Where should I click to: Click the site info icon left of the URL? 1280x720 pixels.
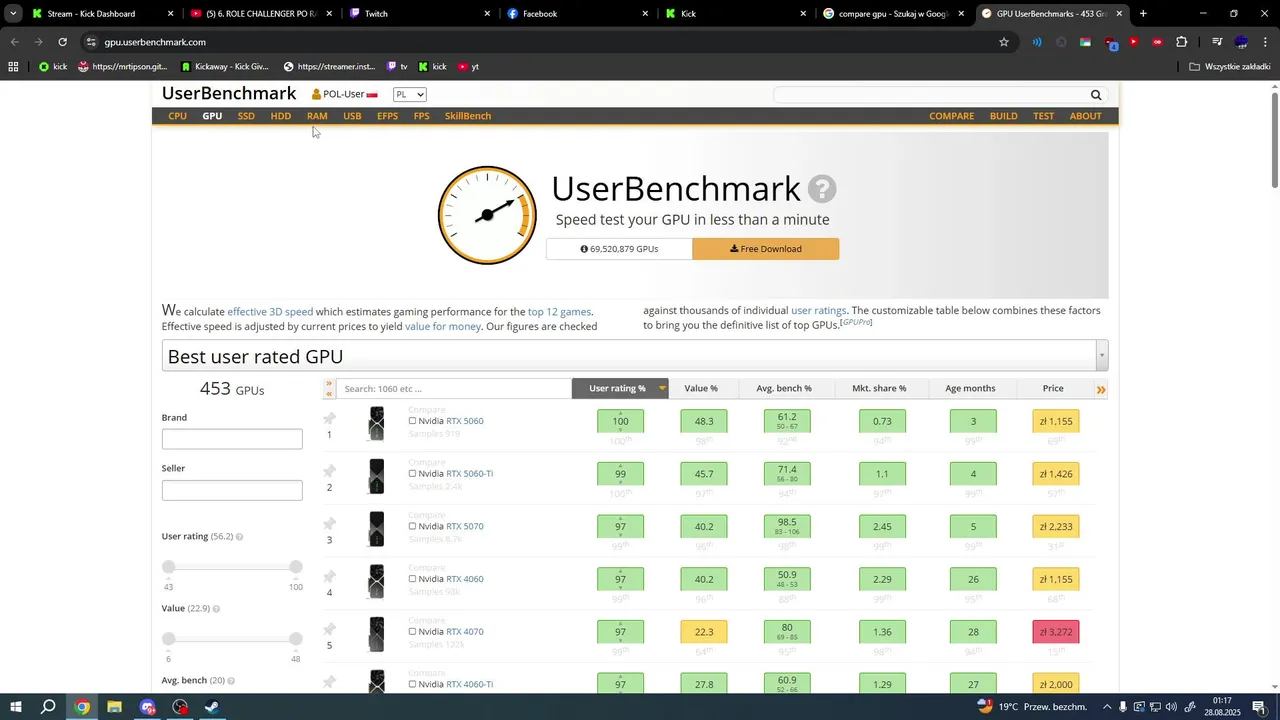[91, 42]
